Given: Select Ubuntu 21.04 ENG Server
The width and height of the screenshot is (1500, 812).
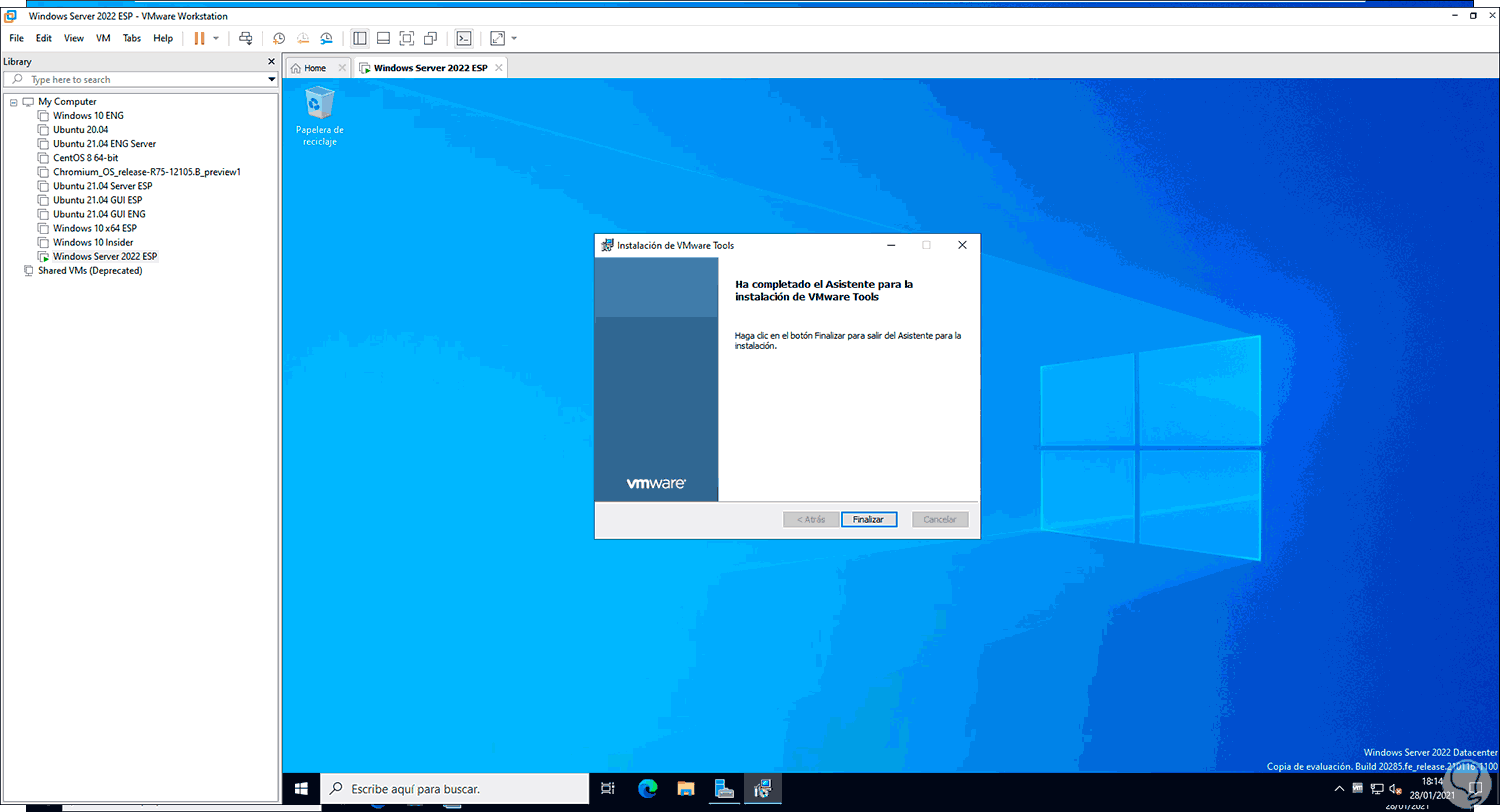Looking at the screenshot, I should coord(104,144).
